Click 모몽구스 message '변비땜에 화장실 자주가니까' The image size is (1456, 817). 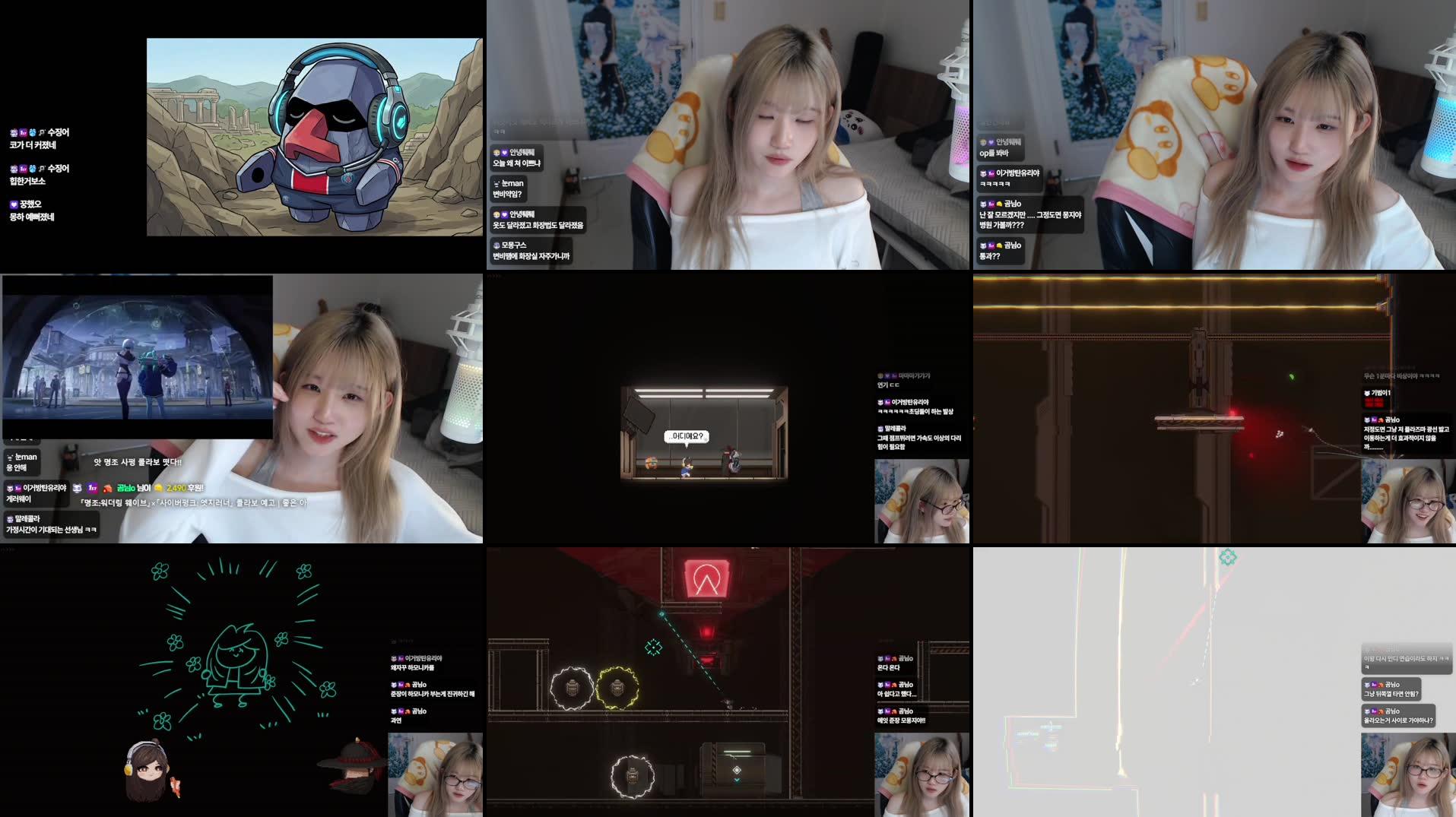[x=531, y=257]
